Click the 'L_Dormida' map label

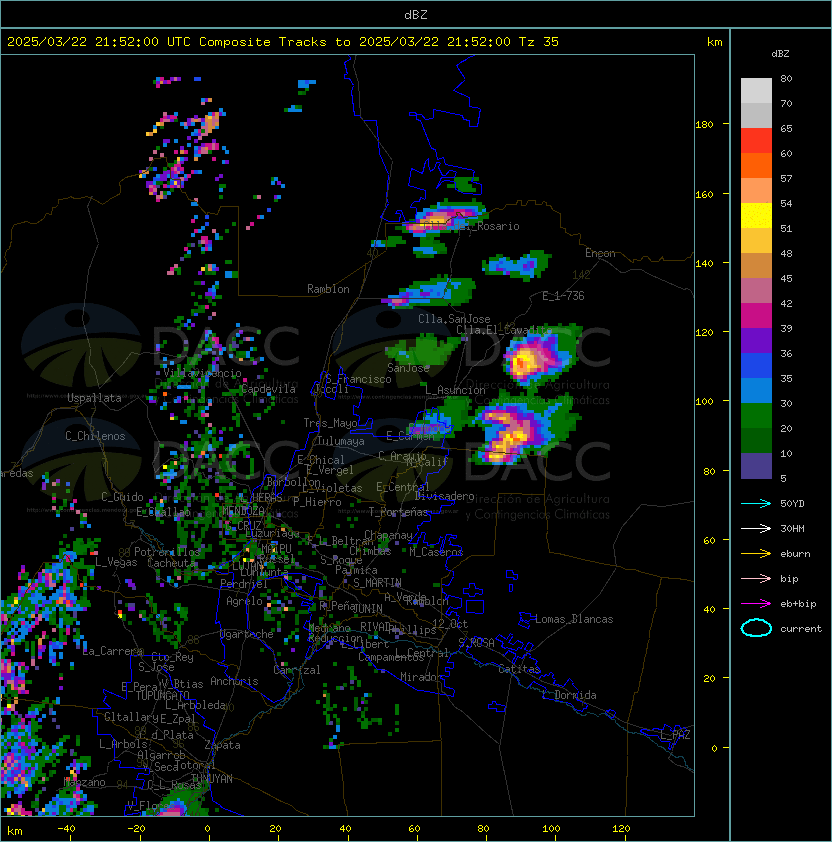click(569, 695)
